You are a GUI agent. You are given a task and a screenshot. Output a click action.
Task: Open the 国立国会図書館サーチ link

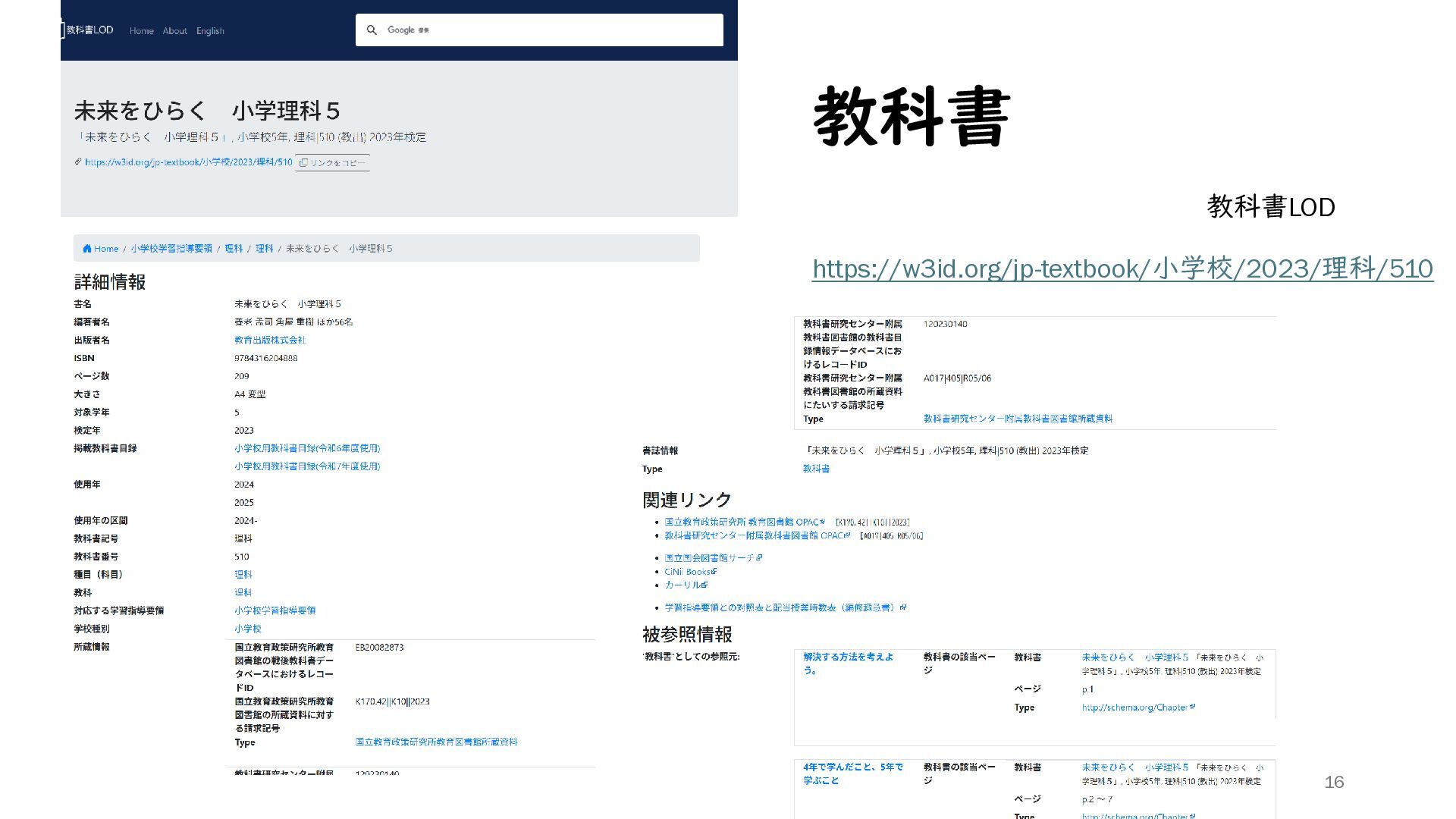pyautogui.click(x=709, y=558)
